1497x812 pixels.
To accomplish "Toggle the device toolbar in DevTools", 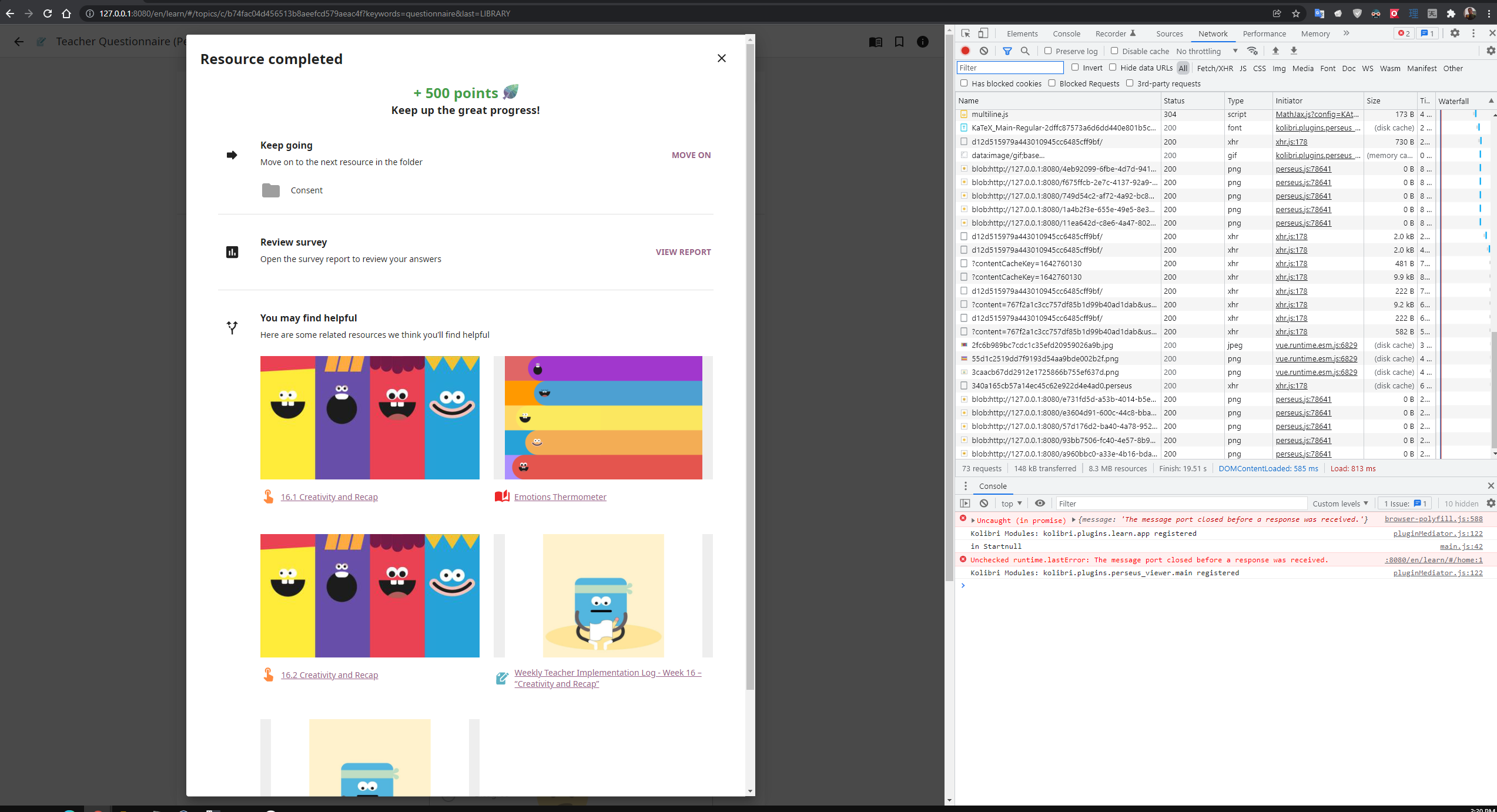I will pos(983,33).
